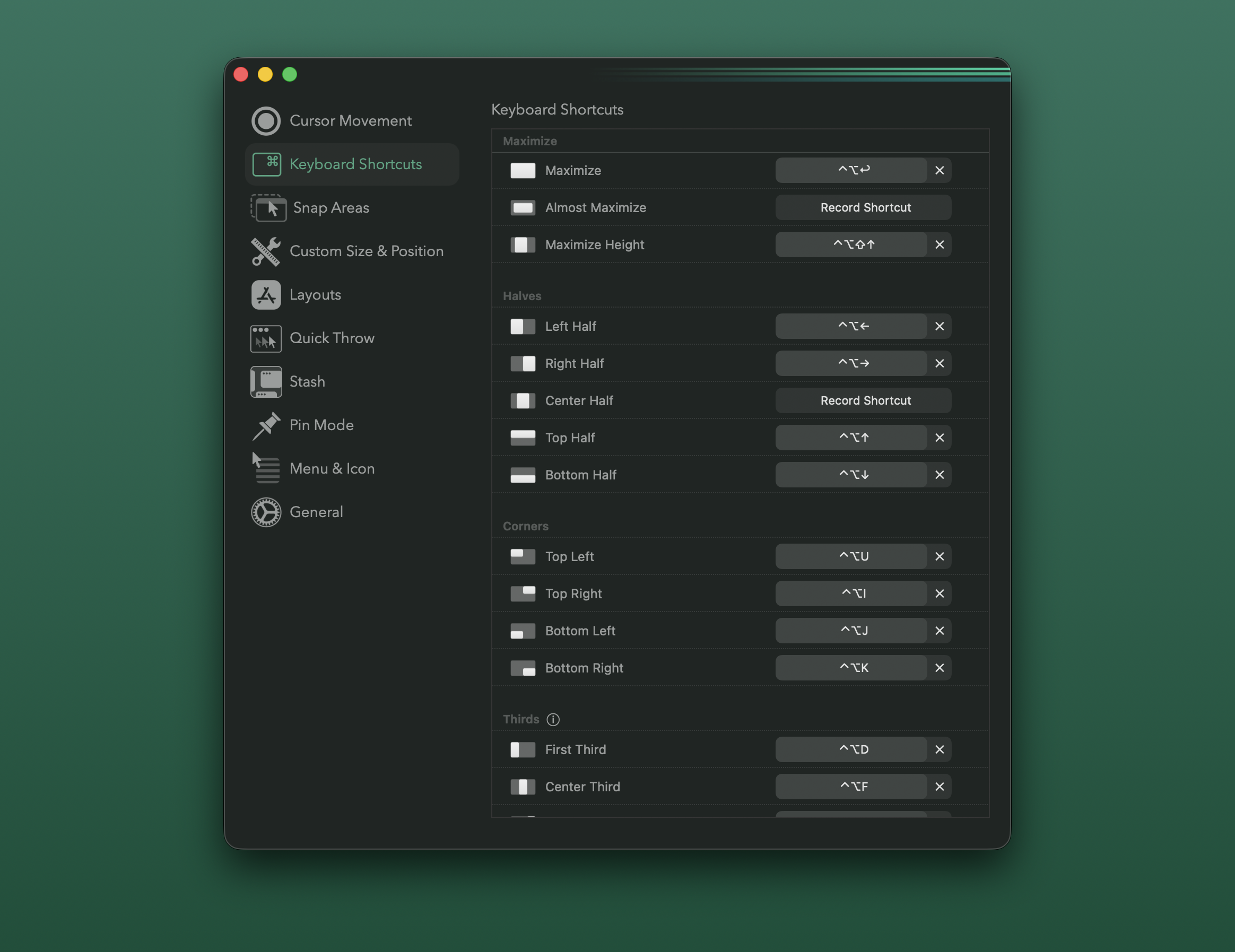Edit the Maximize shortcut field
Viewport: 1235px width, 952px height.
(x=851, y=171)
